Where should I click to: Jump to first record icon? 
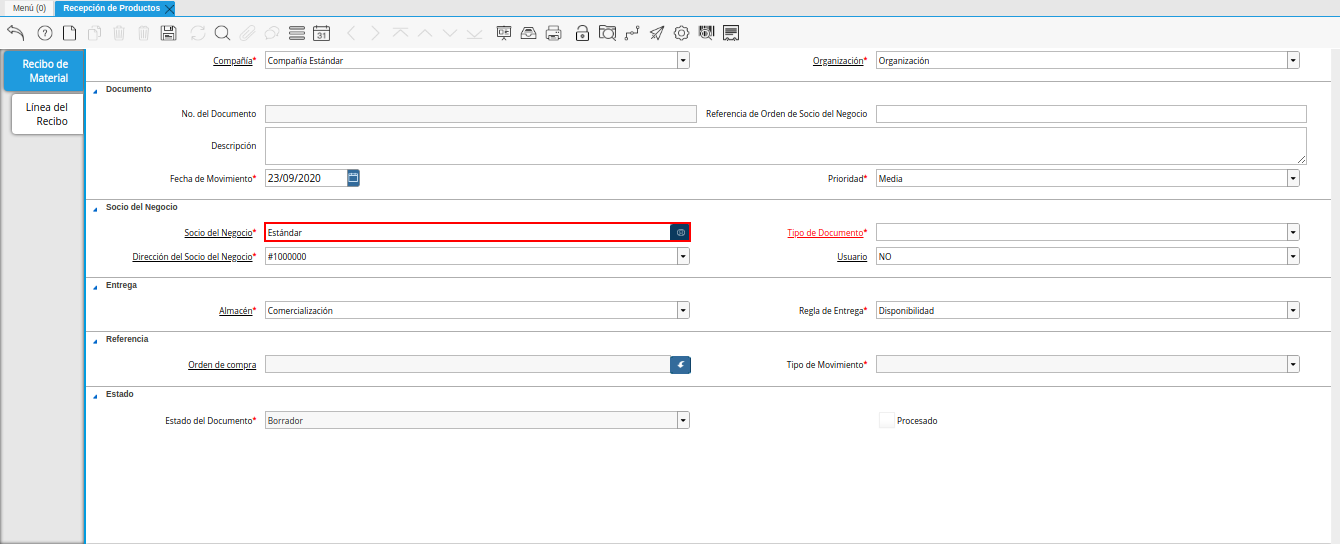400,33
